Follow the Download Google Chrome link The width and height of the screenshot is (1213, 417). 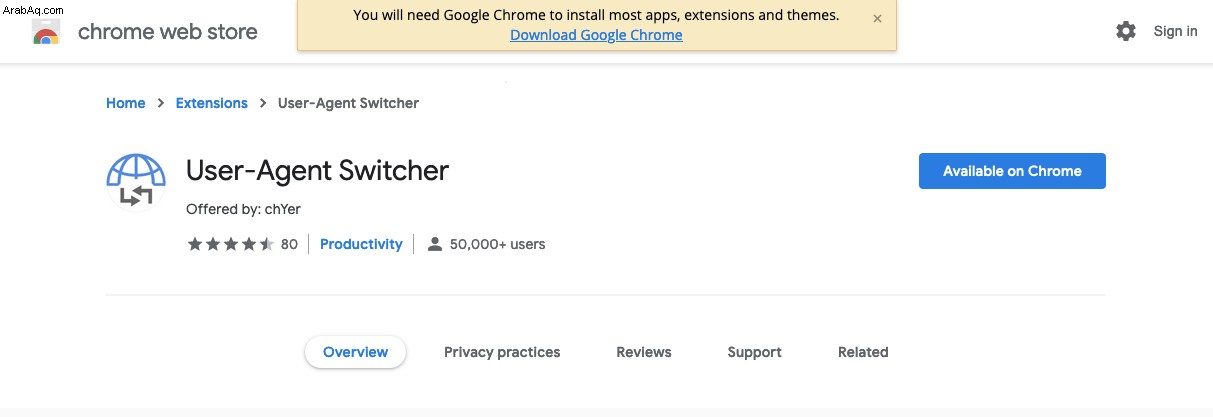(596, 35)
